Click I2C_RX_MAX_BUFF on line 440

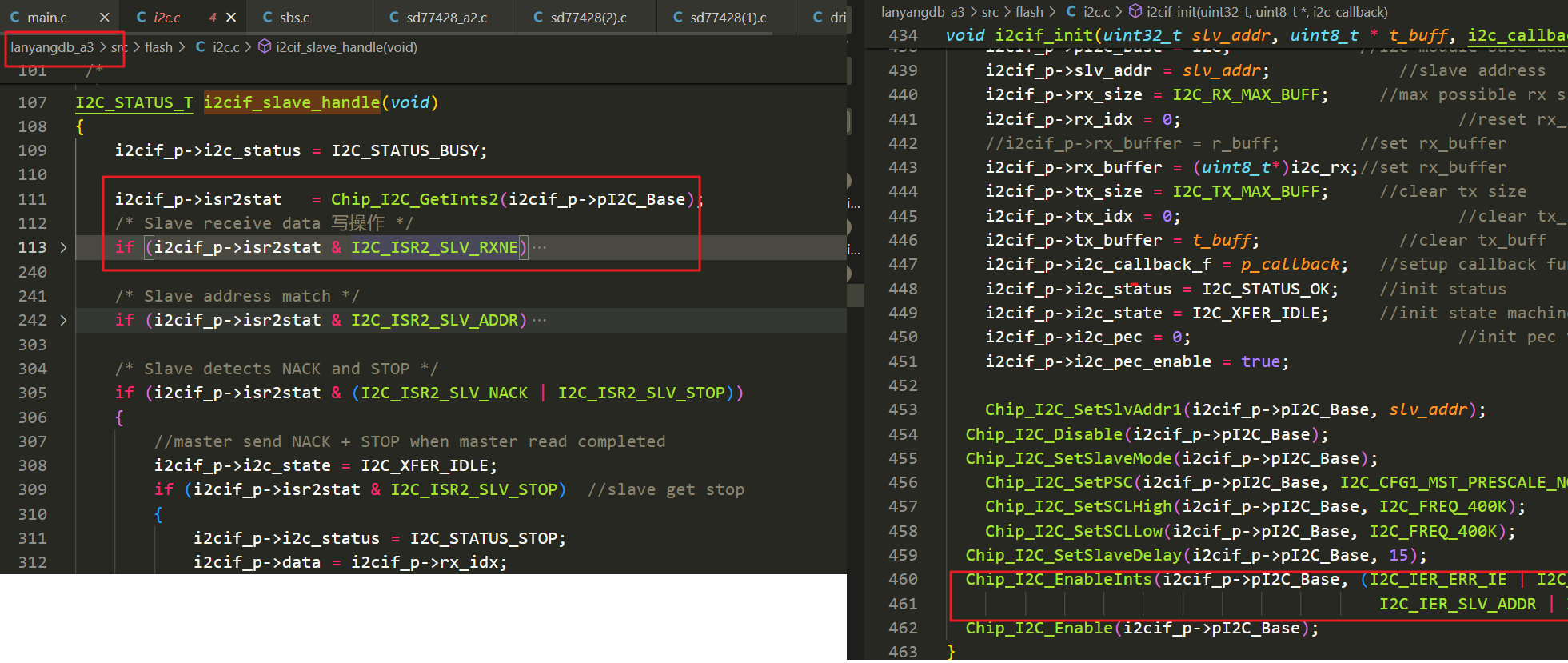(1246, 94)
